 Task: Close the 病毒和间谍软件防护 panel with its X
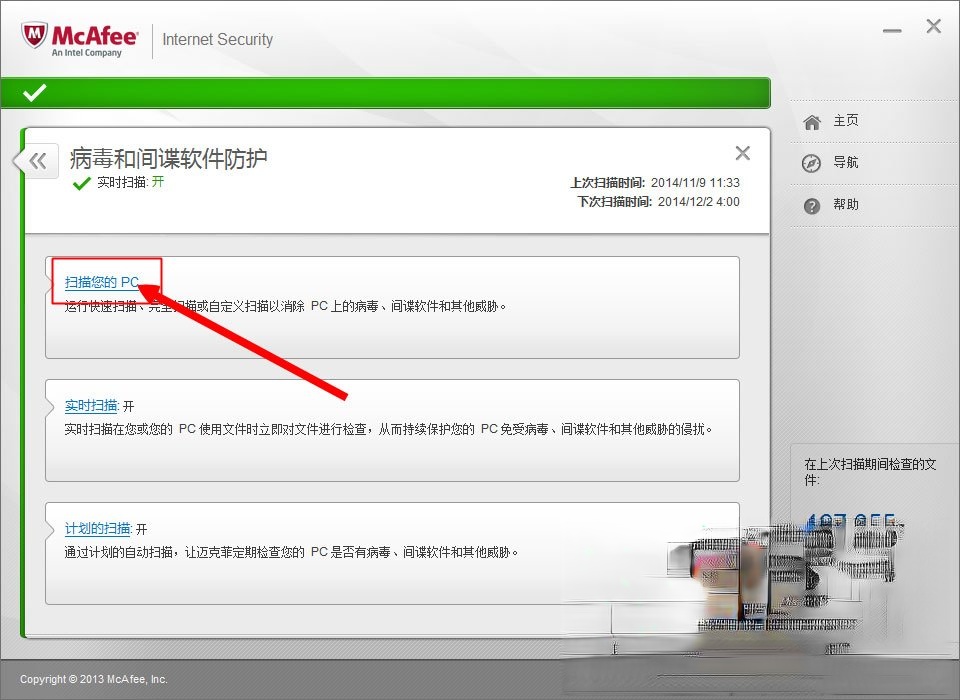tap(742, 153)
